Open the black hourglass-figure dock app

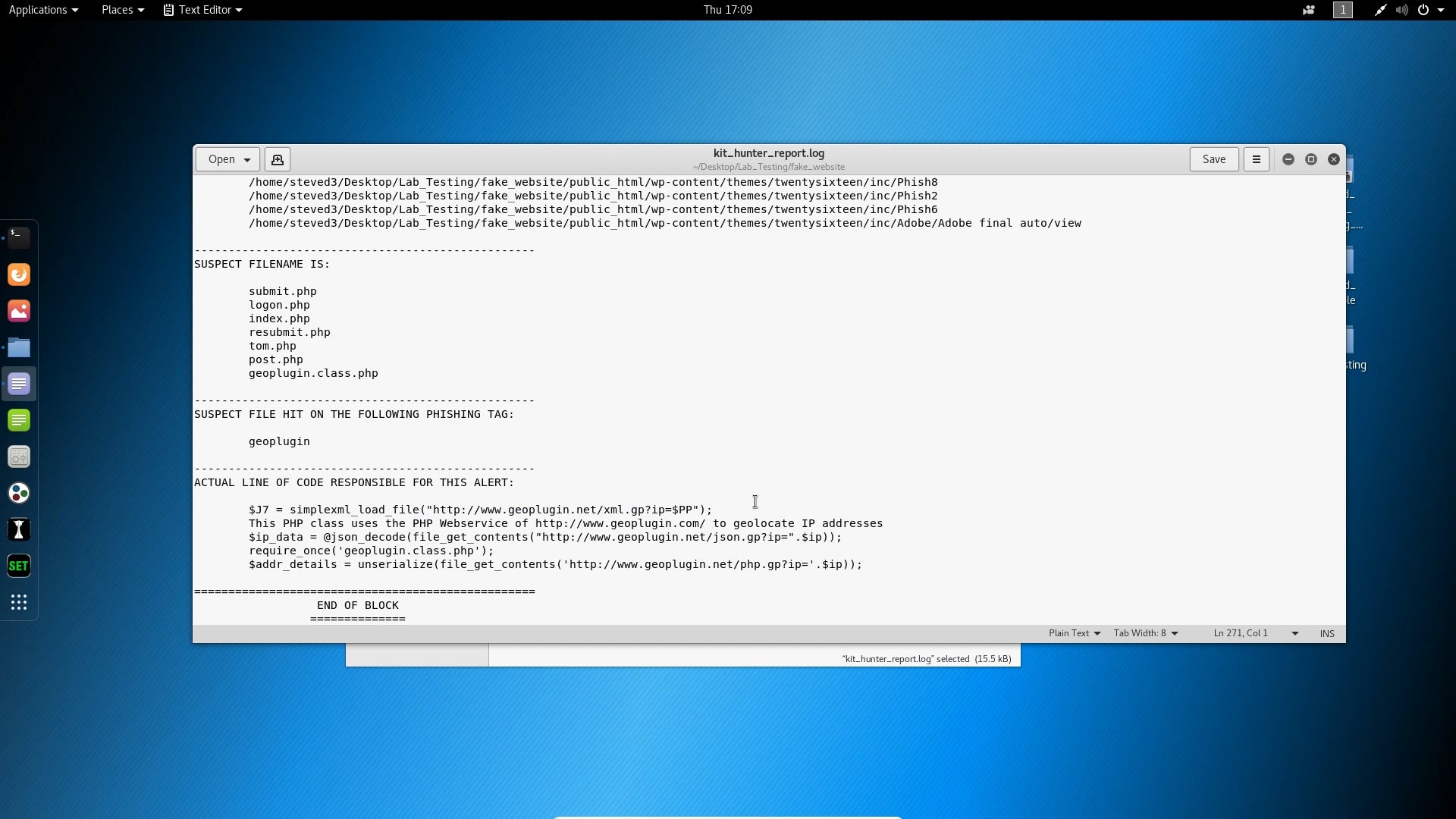19,529
